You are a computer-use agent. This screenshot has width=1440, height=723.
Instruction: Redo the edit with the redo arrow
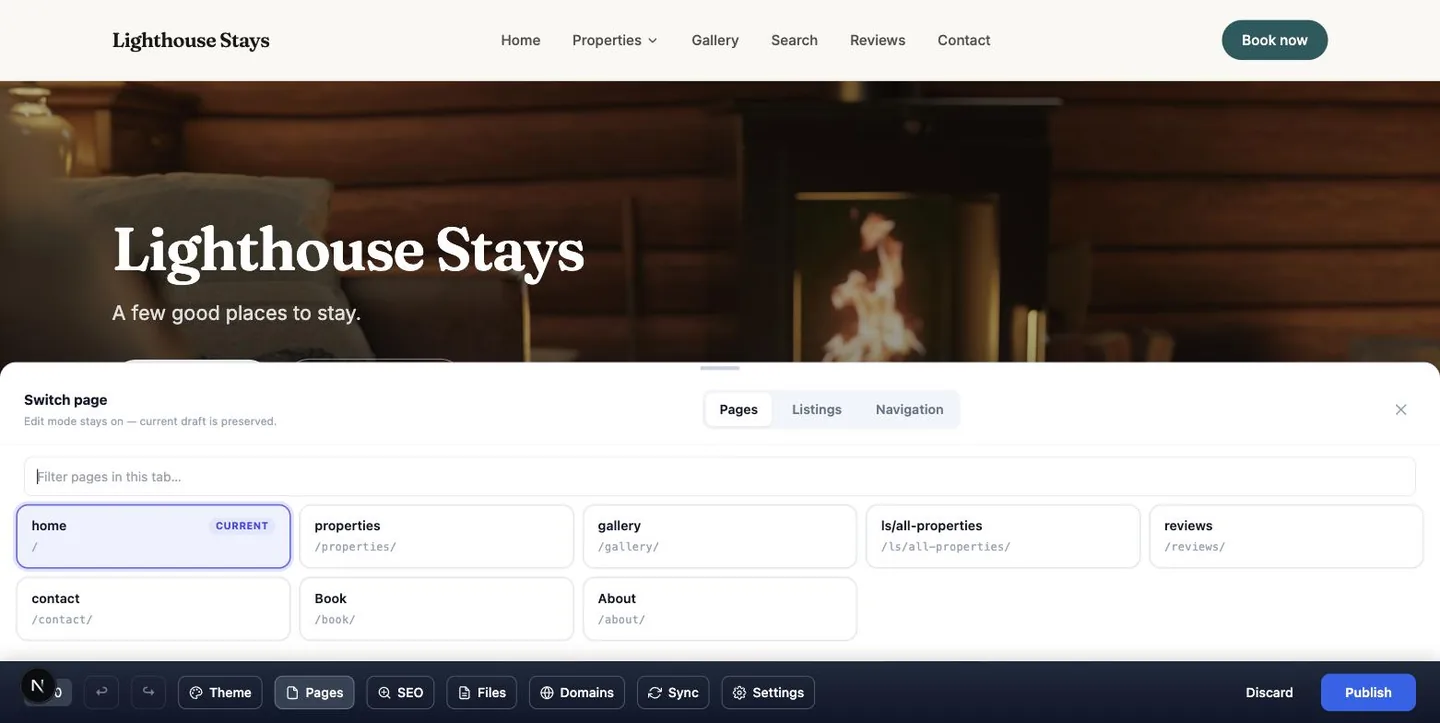pyautogui.click(x=148, y=692)
